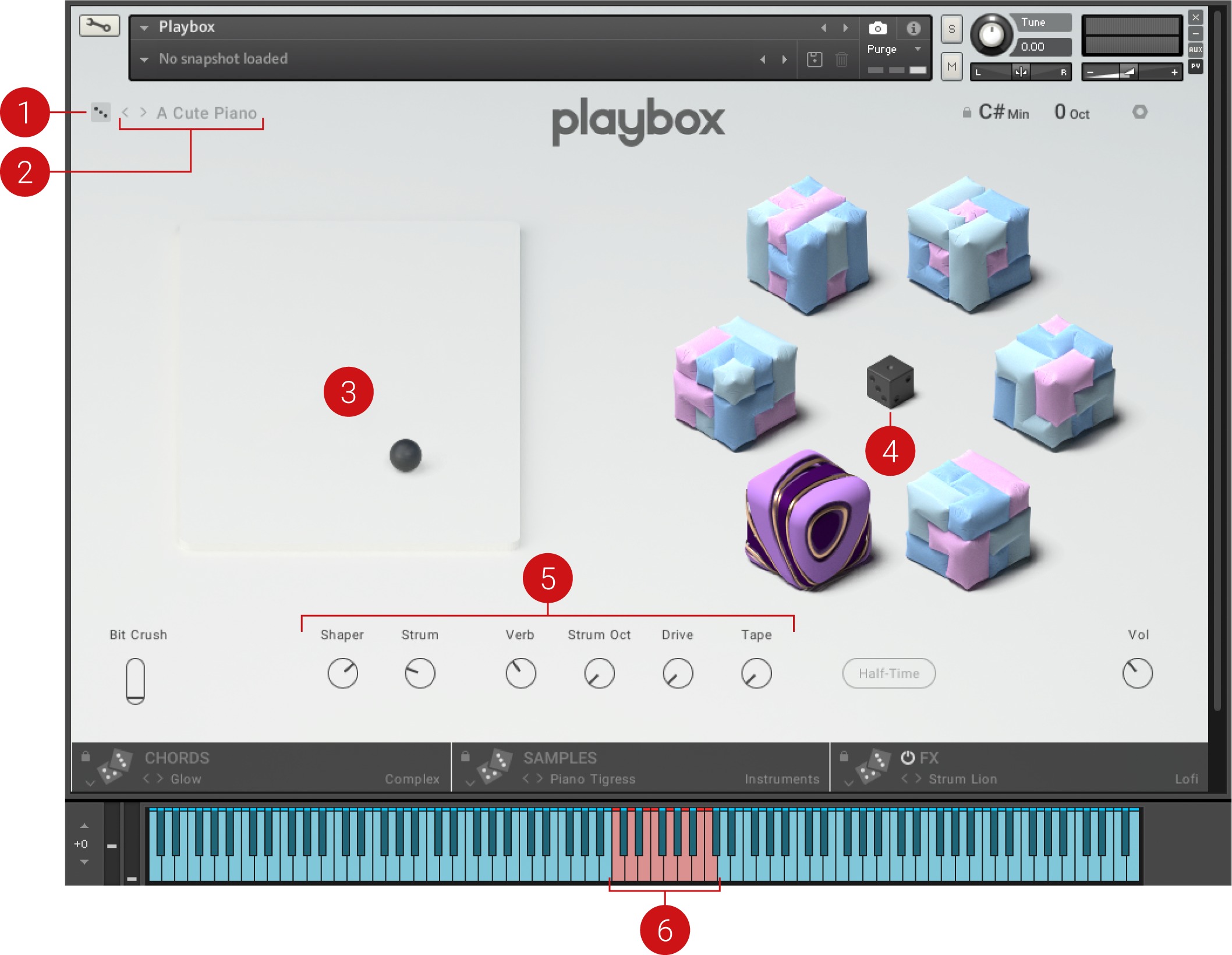Go to the next preset after A Cute Piano
This screenshot has height=955, width=1232.
coord(143,112)
